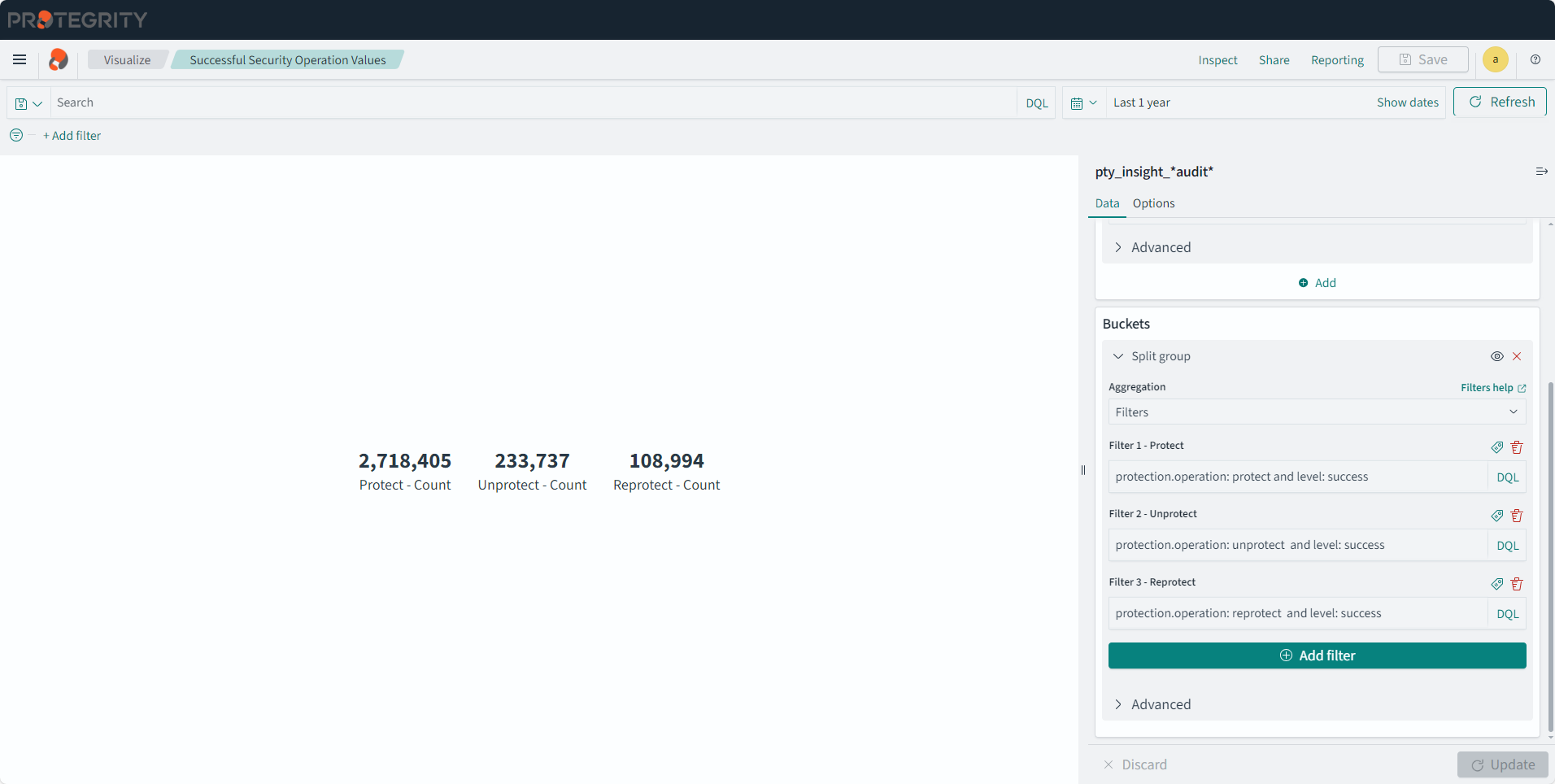This screenshot has height=784, width=1555.
Task: Open the date quick menu calendar dropdown
Action: click(1083, 103)
